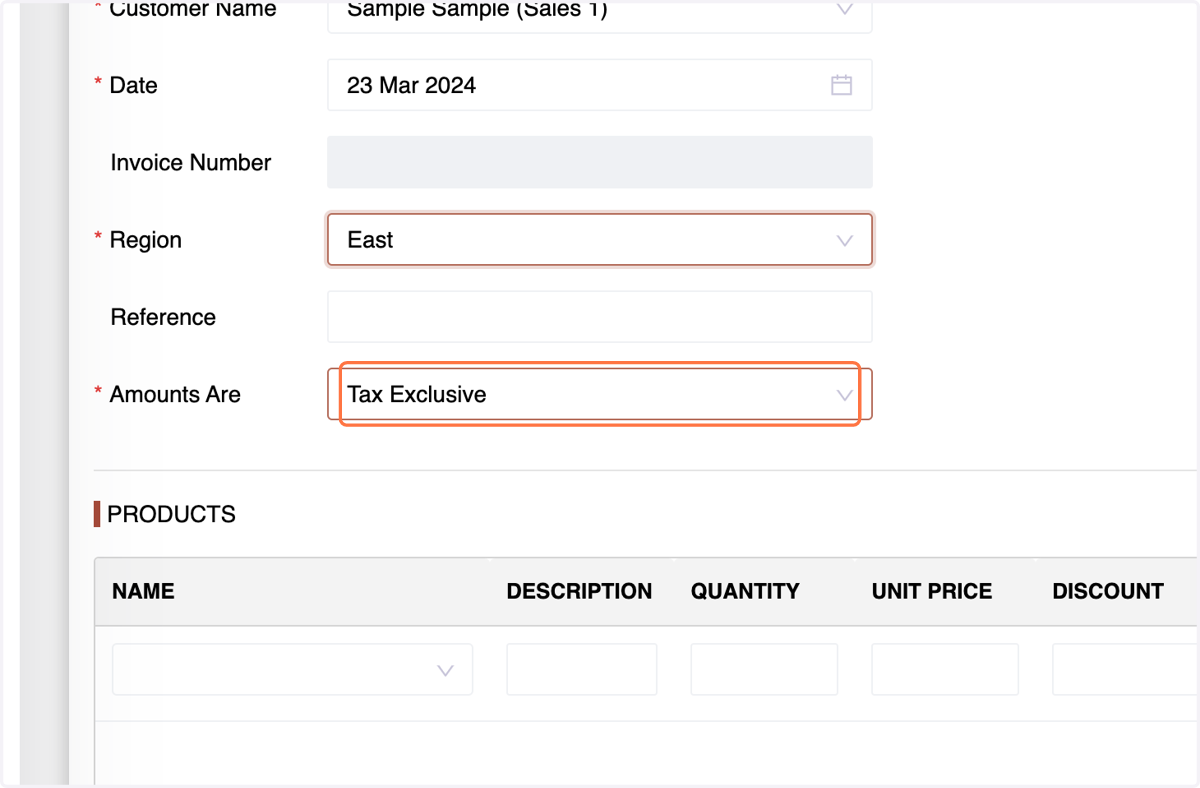Click the NAME column header
The image size is (1200, 788).
tap(143, 591)
